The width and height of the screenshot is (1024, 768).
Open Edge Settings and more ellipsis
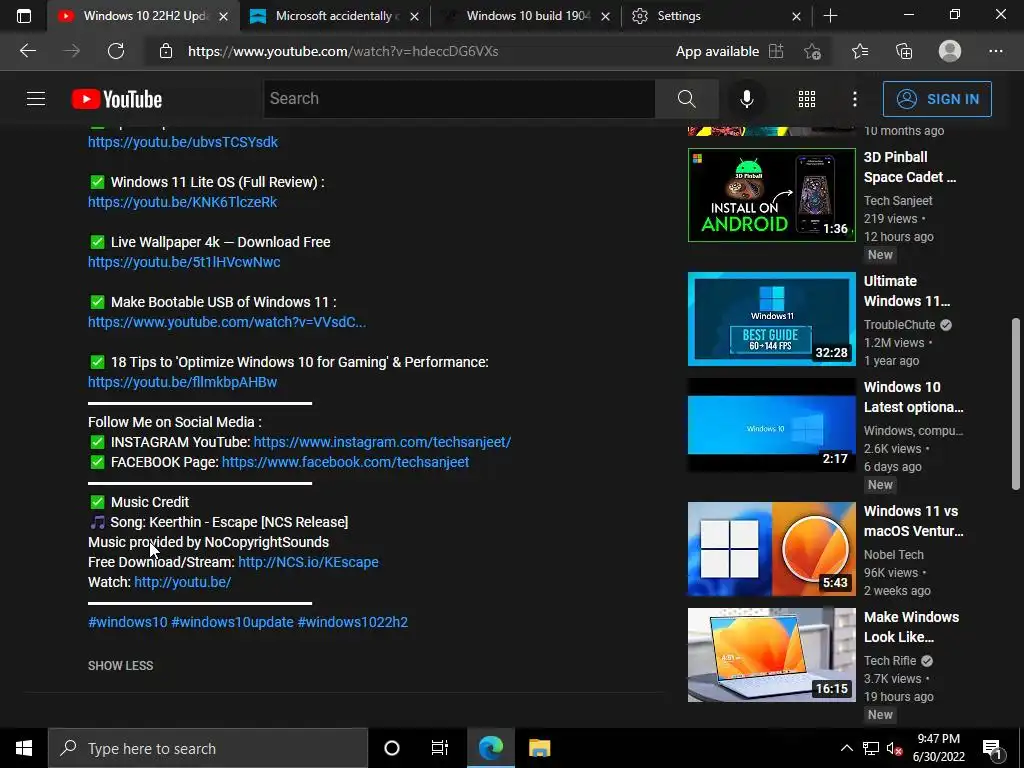(995, 51)
